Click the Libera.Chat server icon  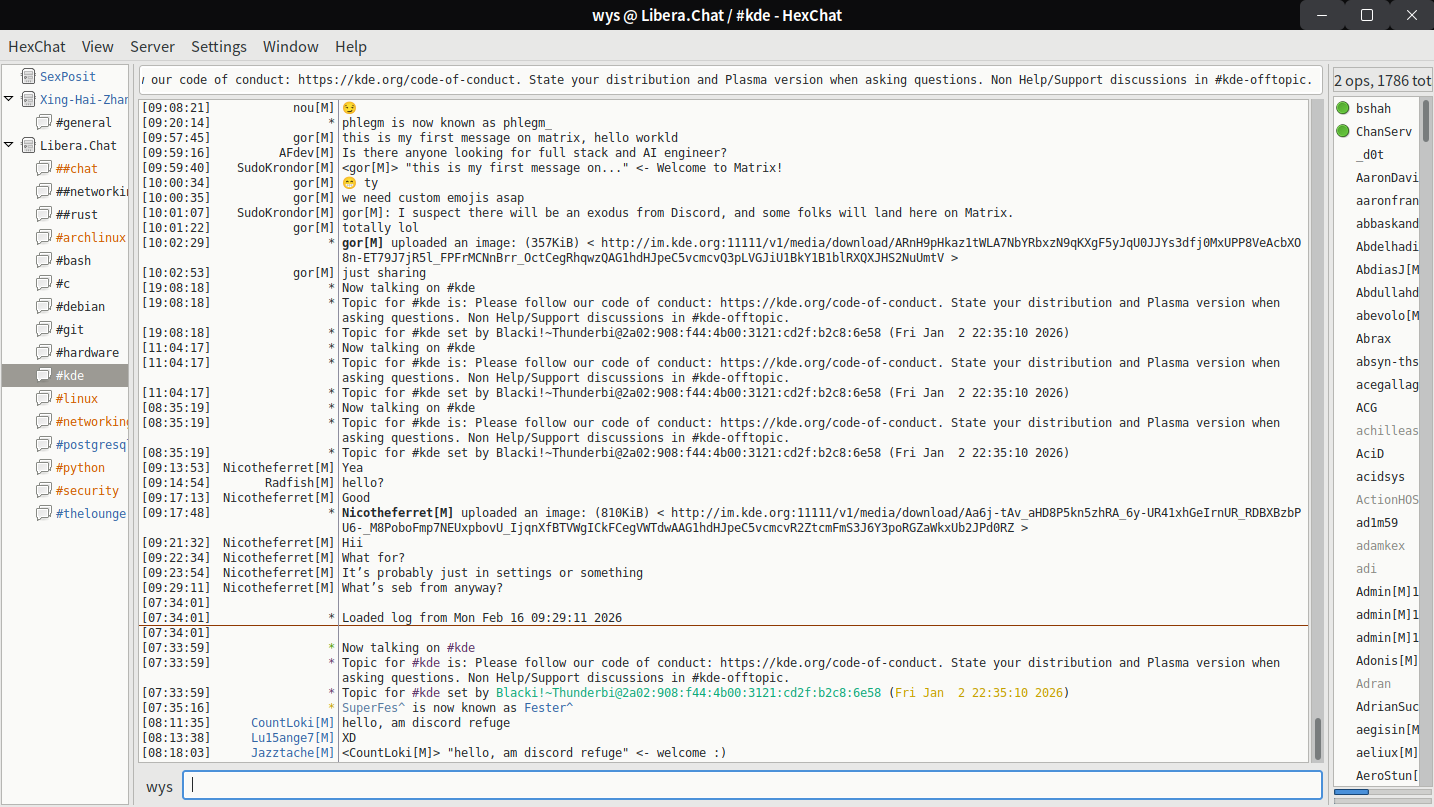[x=26, y=145]
